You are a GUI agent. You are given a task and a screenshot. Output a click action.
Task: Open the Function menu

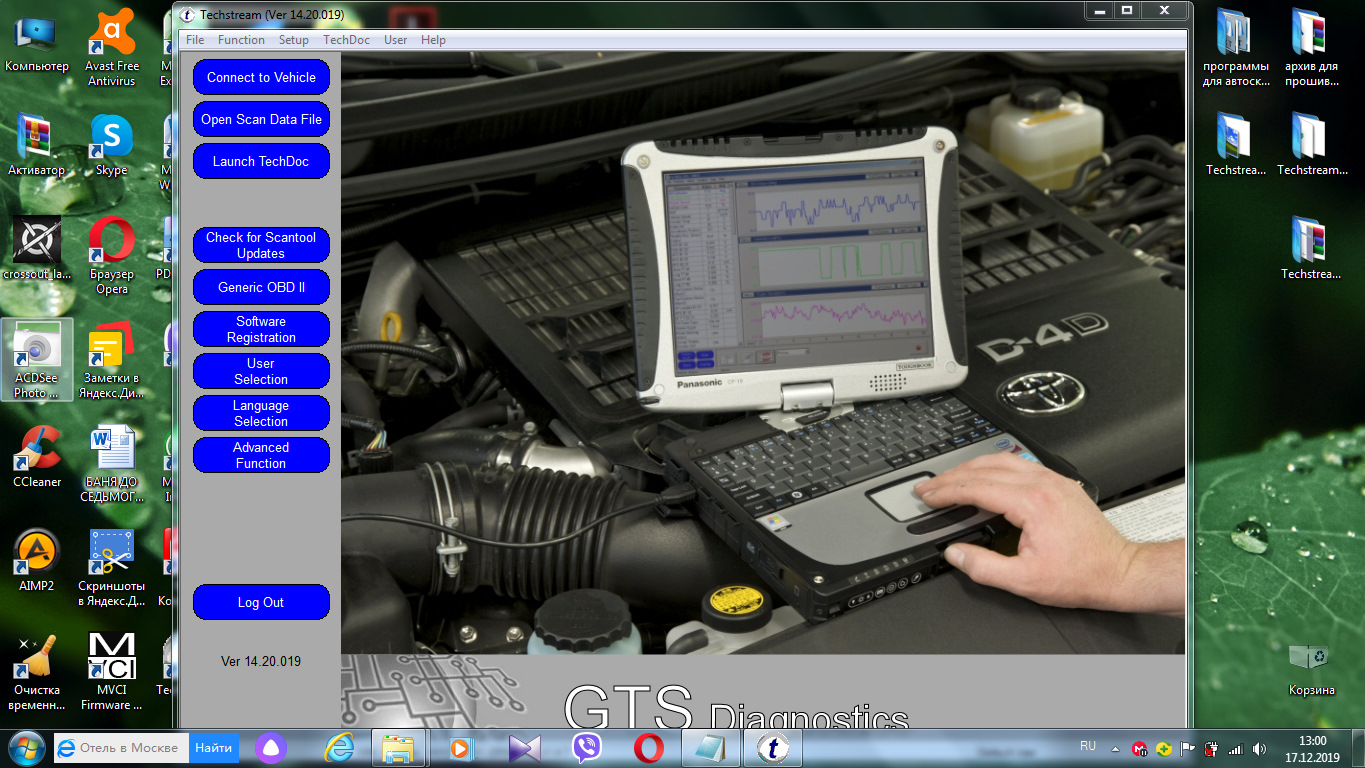(x=241, y=40)
